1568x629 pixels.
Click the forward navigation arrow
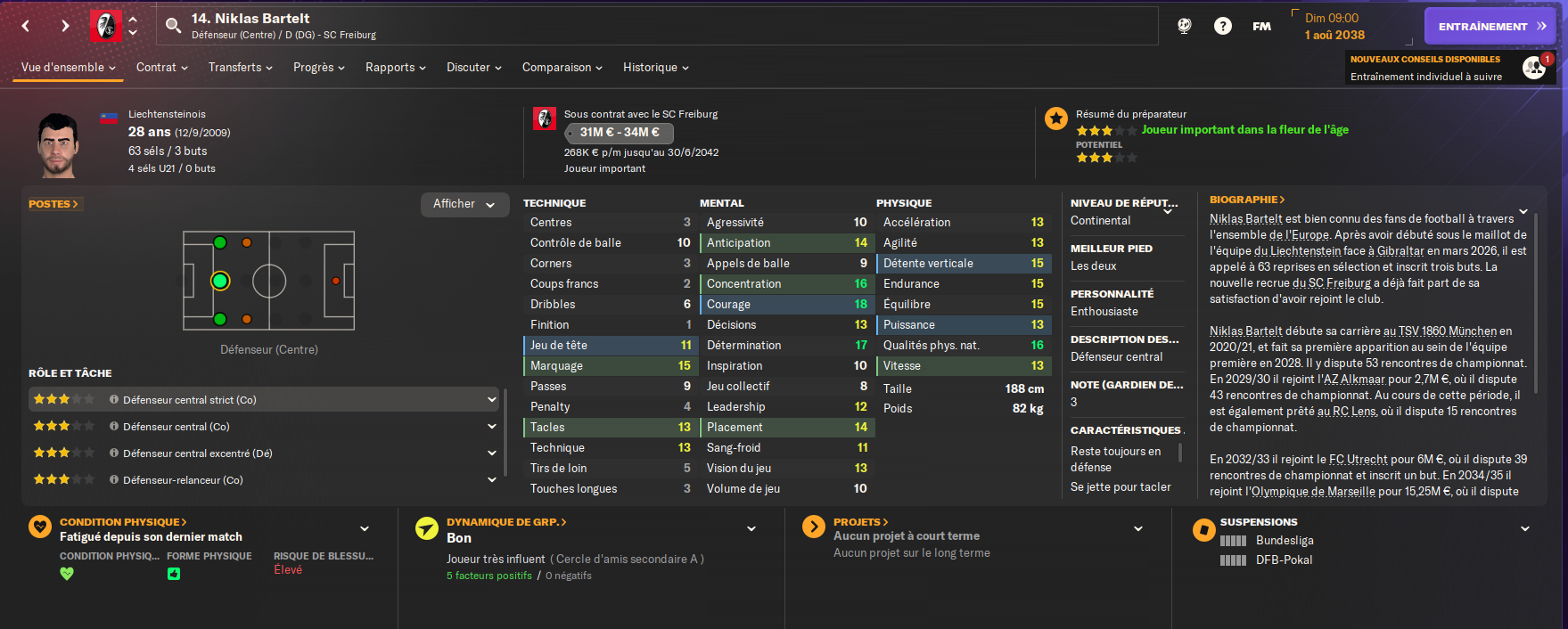65,26
